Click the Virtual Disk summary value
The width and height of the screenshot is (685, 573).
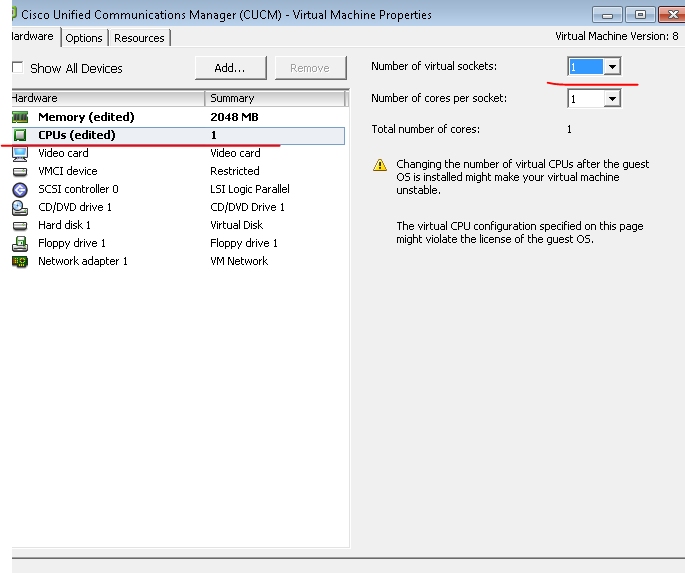(236, 225)
